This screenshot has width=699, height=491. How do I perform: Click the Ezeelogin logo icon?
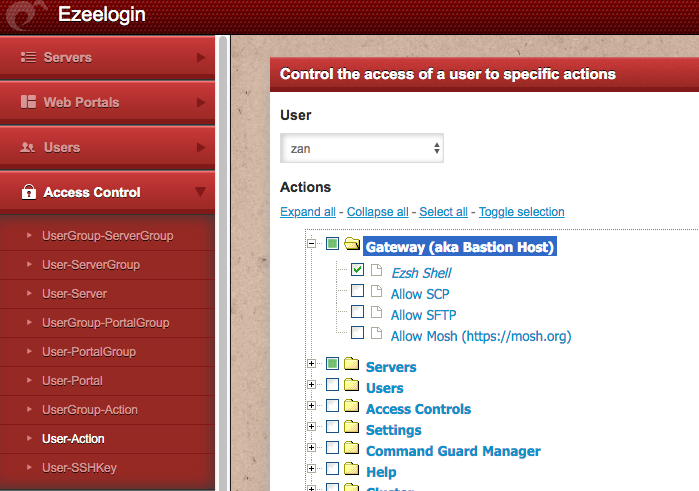[x=25, y=16]
